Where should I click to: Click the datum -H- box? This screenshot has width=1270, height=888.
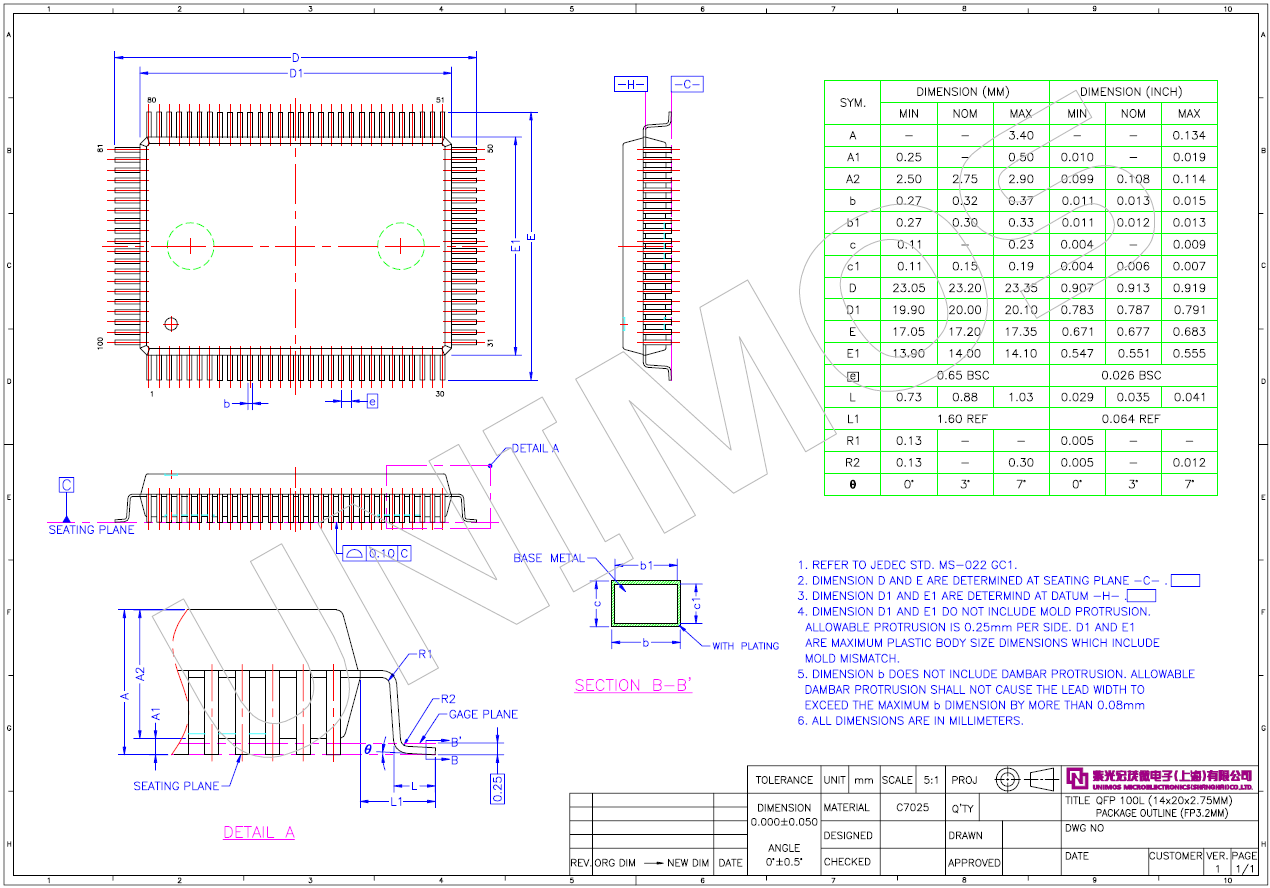(630, 84)
